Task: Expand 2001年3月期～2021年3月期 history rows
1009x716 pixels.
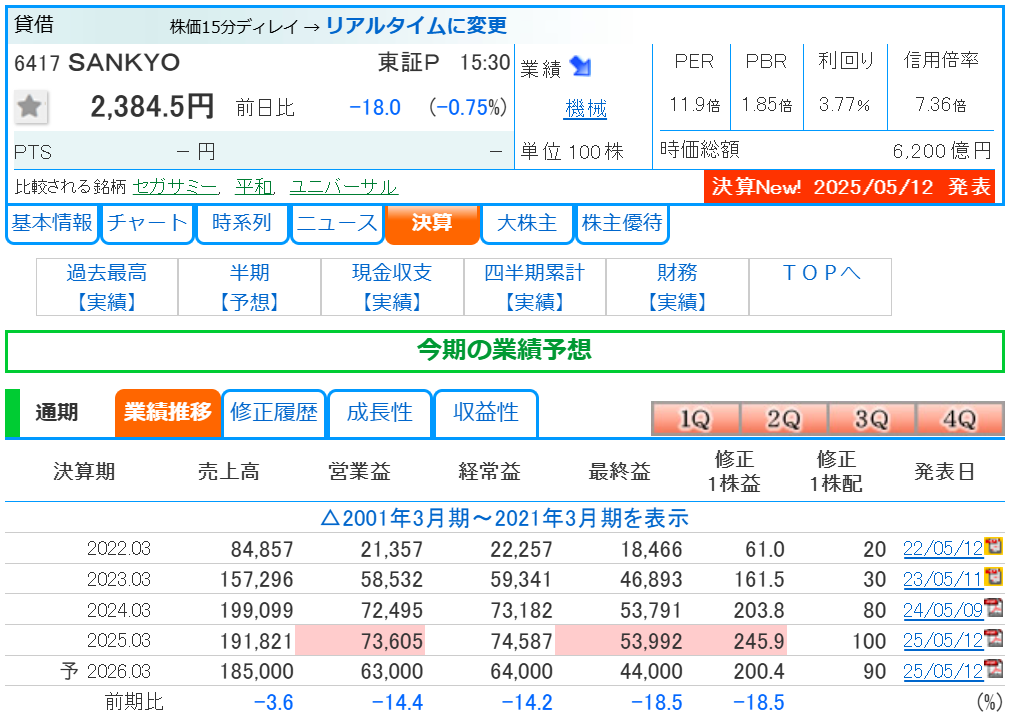Action: tap(504, 518)
